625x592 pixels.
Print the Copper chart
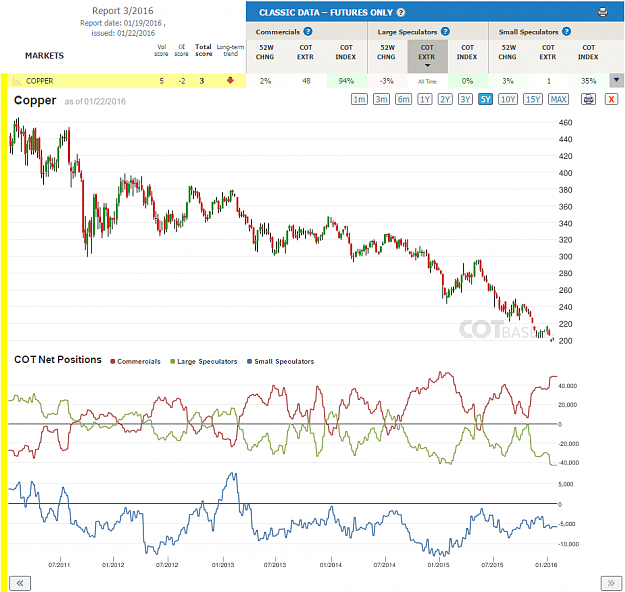tap(588, 99)
